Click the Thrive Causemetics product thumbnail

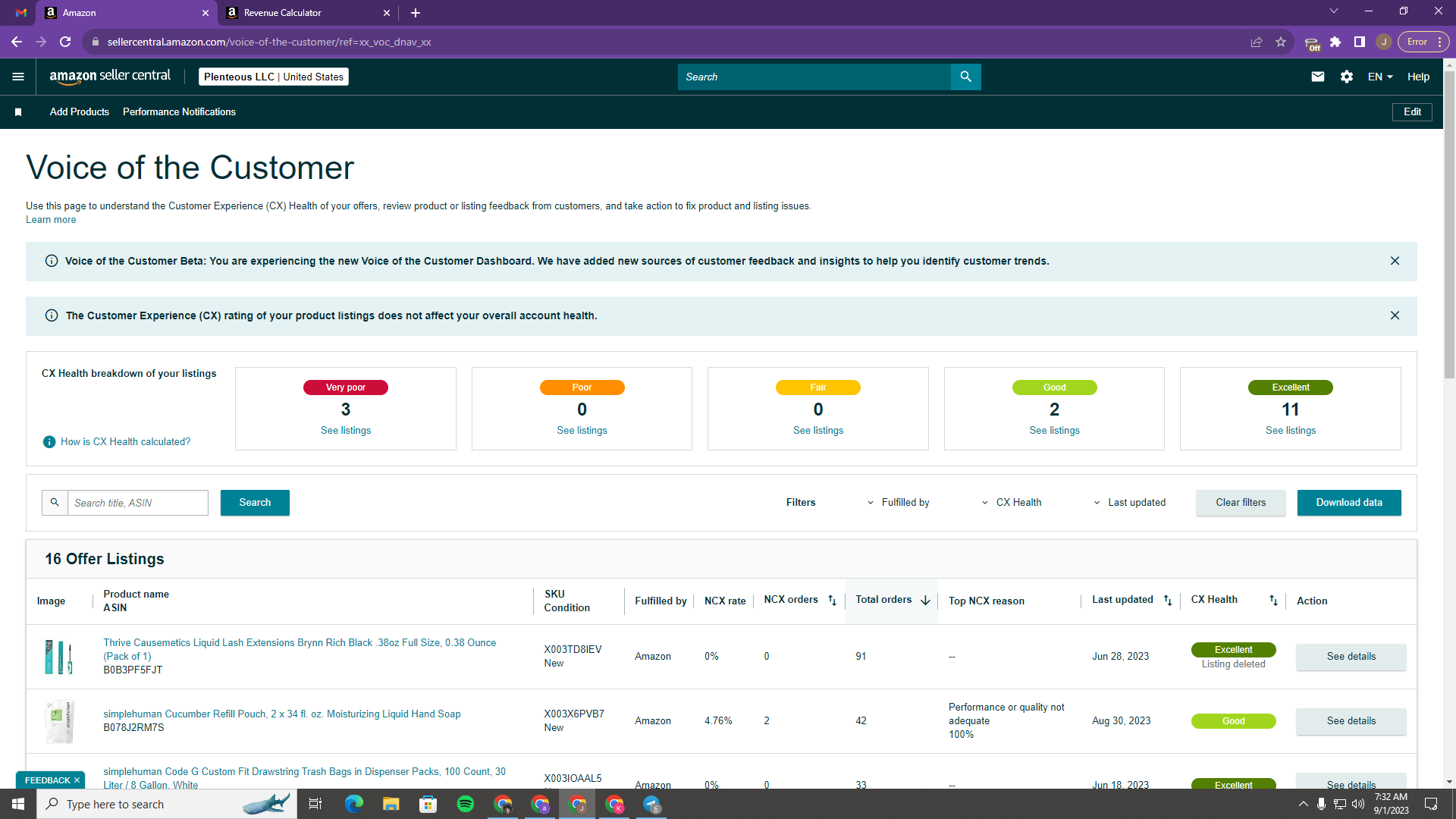[59, 657]
